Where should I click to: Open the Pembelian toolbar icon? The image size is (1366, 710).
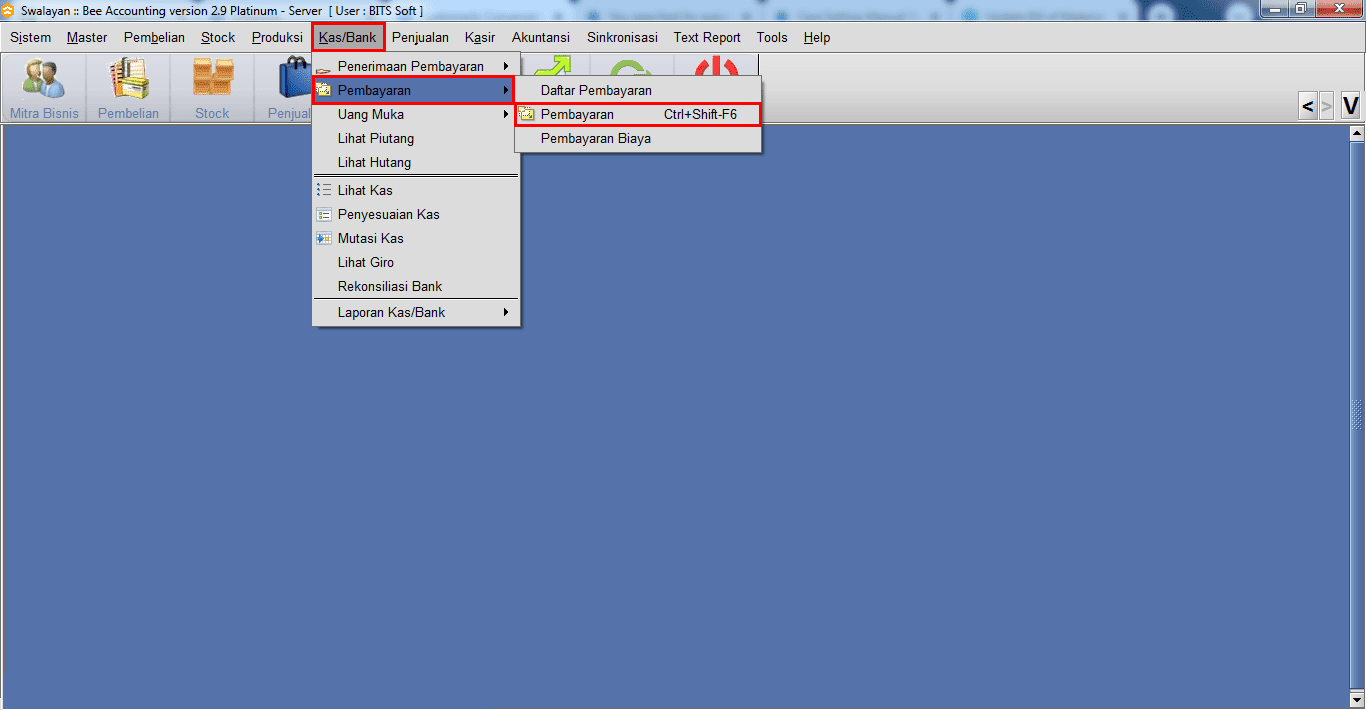128,88
